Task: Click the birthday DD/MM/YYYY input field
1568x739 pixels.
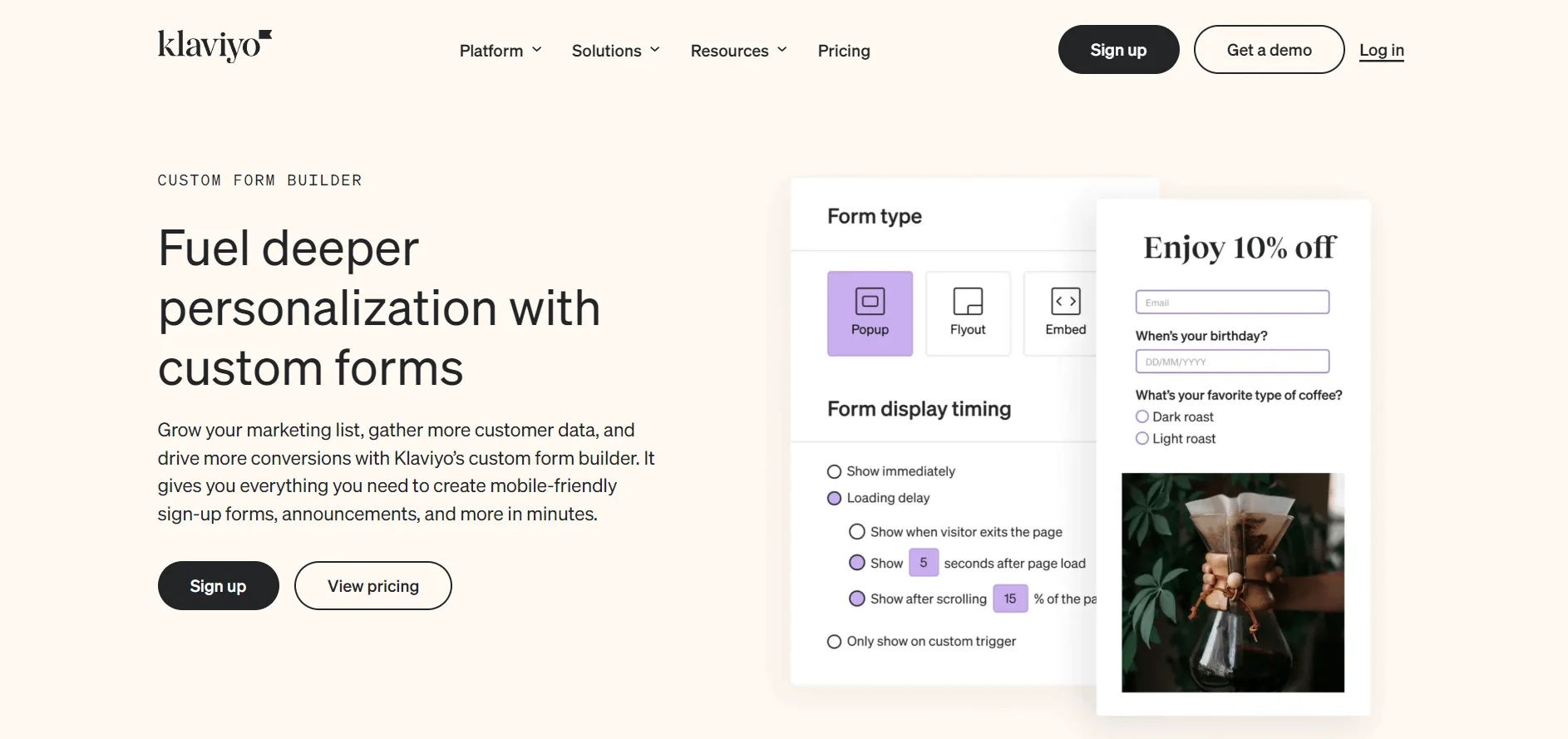Action: [1231, 361]
